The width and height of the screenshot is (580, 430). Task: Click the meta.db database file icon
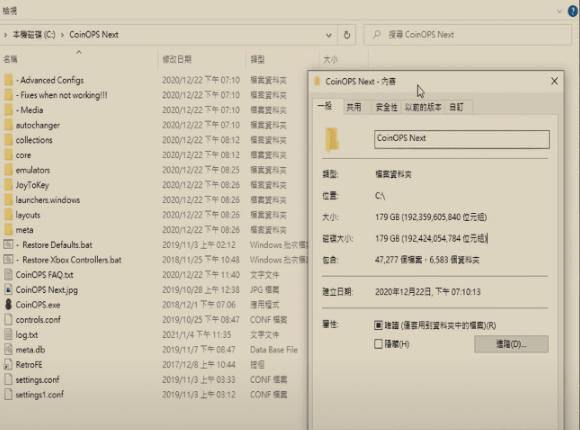coord(8,350)
